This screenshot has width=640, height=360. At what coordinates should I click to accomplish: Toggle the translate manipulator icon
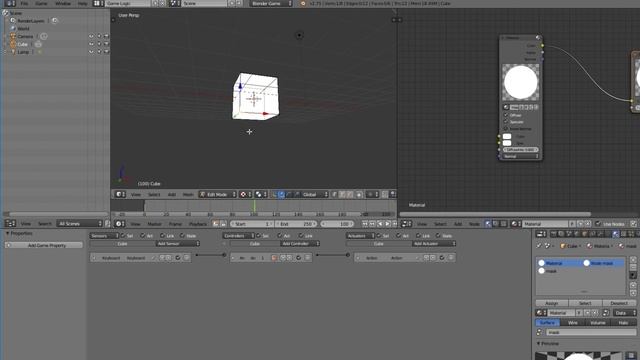(x=282, y=194)
